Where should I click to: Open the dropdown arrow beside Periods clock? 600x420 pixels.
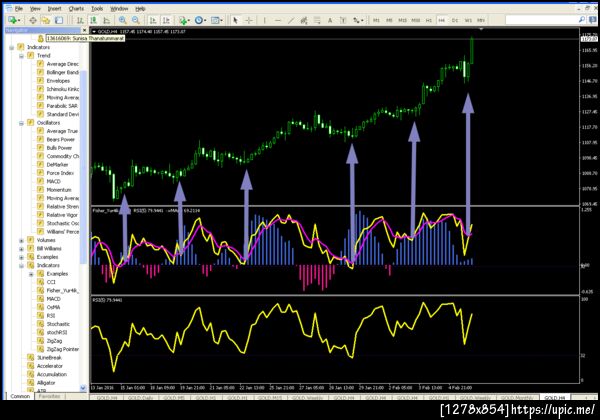205,20
